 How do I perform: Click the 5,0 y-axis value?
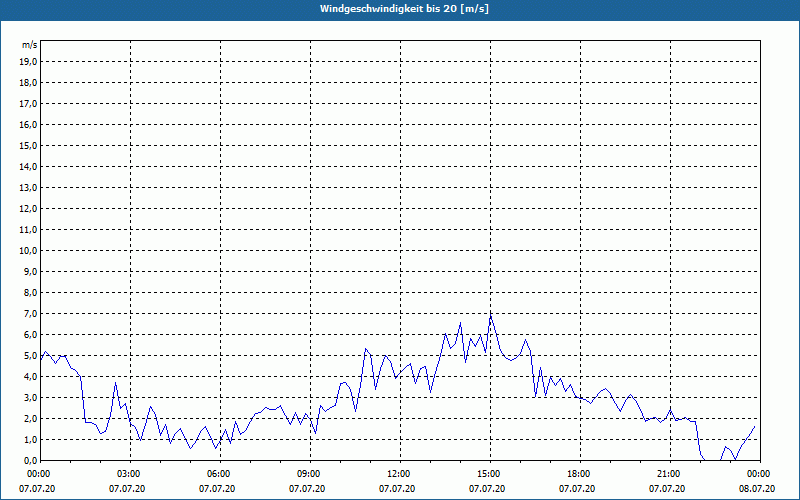(31, 356)
